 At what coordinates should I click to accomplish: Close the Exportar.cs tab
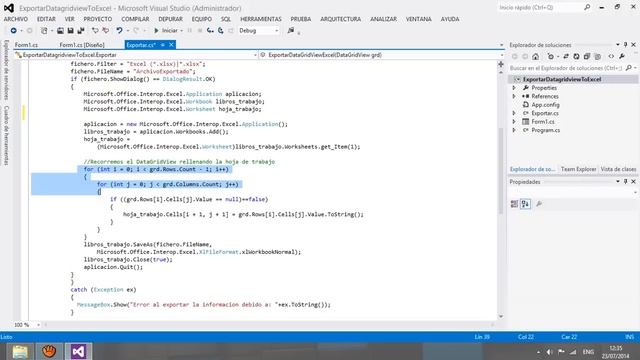pos(171,45)
